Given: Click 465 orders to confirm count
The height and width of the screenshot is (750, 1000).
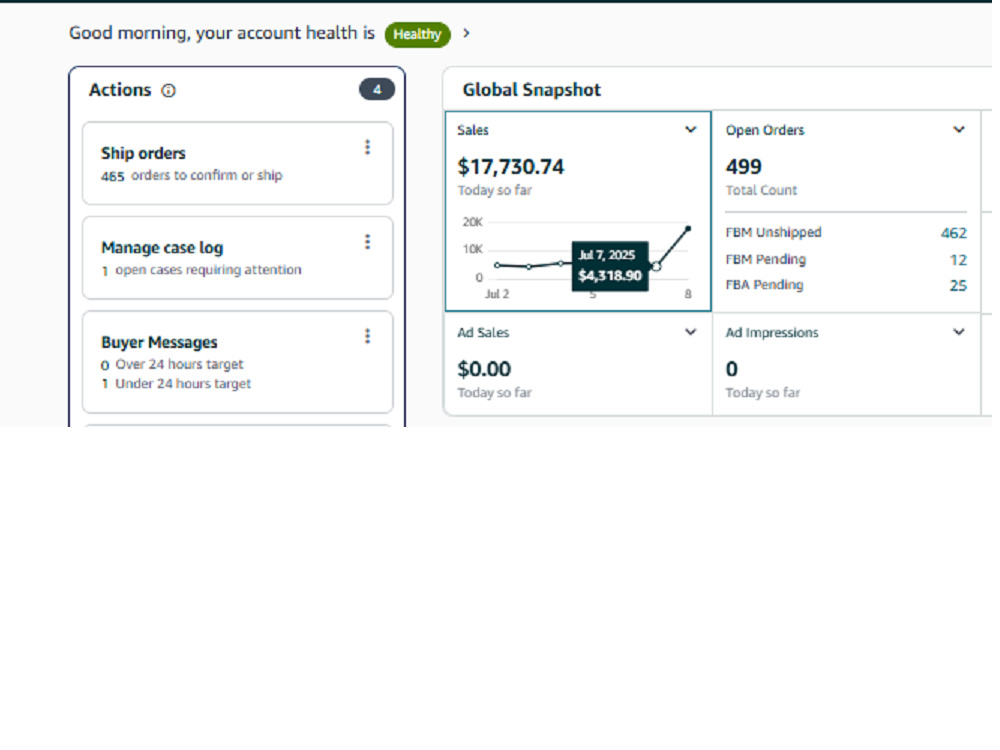Looking at the screenshot, I should click(x=112, y=176).
